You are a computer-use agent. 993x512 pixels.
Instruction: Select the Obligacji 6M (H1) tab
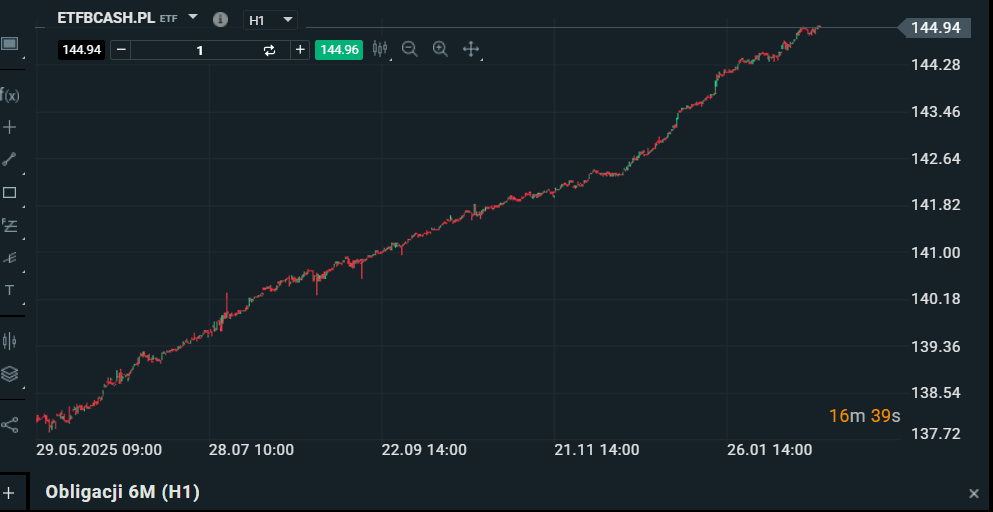(122, 492)
